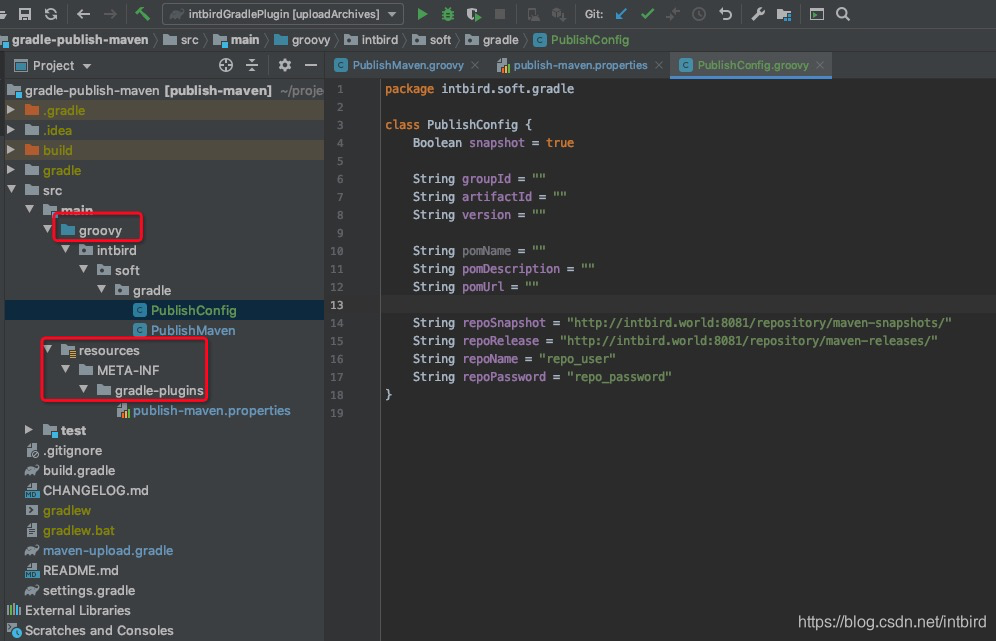
Task: Open publish-maven.properties in the tree
Action: click(x=204, y=410)
